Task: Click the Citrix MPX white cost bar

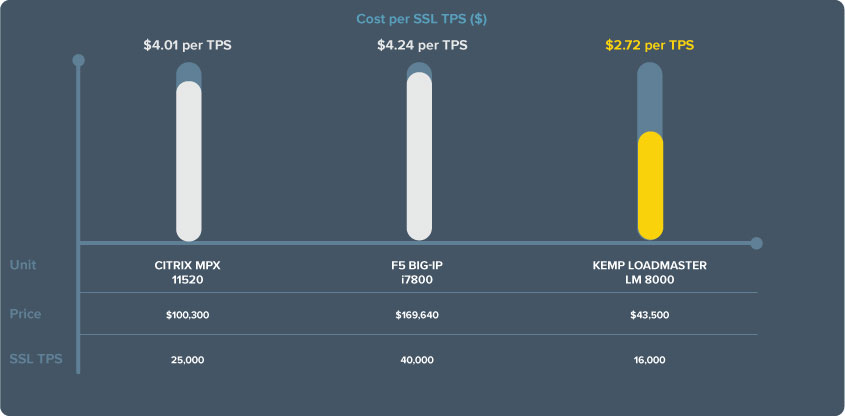Action: 189,160
